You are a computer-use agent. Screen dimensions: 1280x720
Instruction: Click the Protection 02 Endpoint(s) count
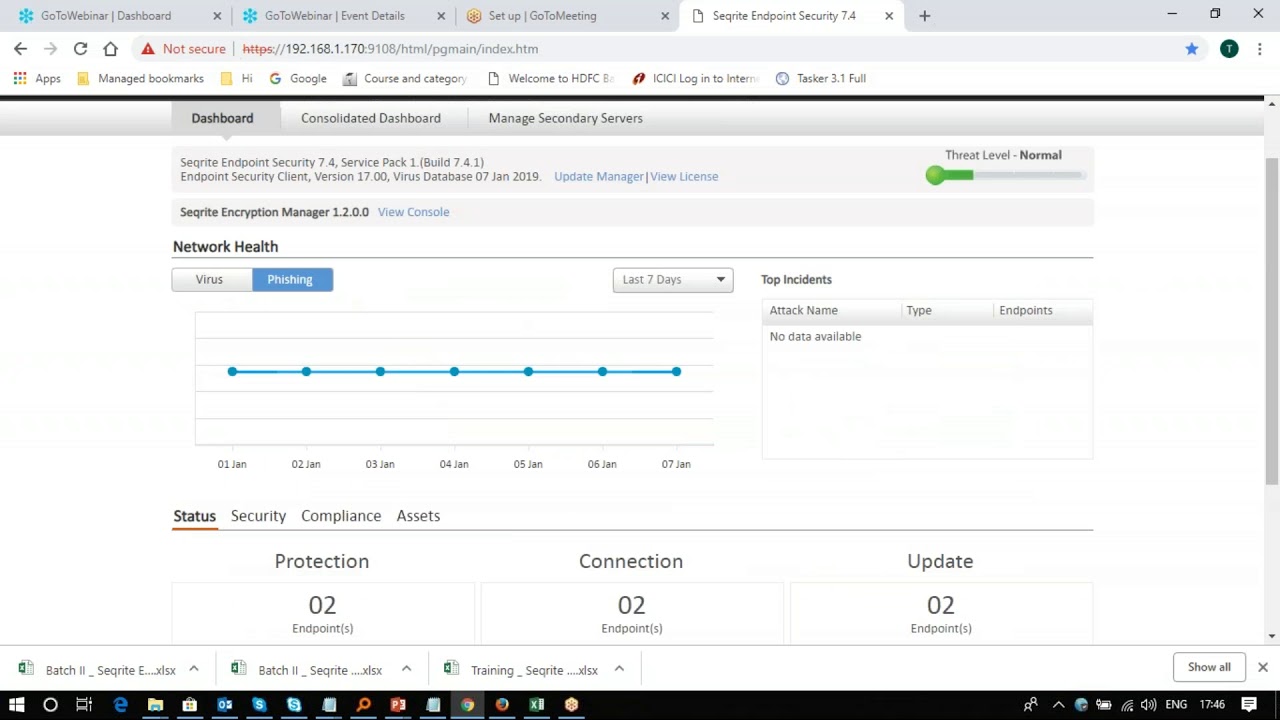tap(322, 613)
